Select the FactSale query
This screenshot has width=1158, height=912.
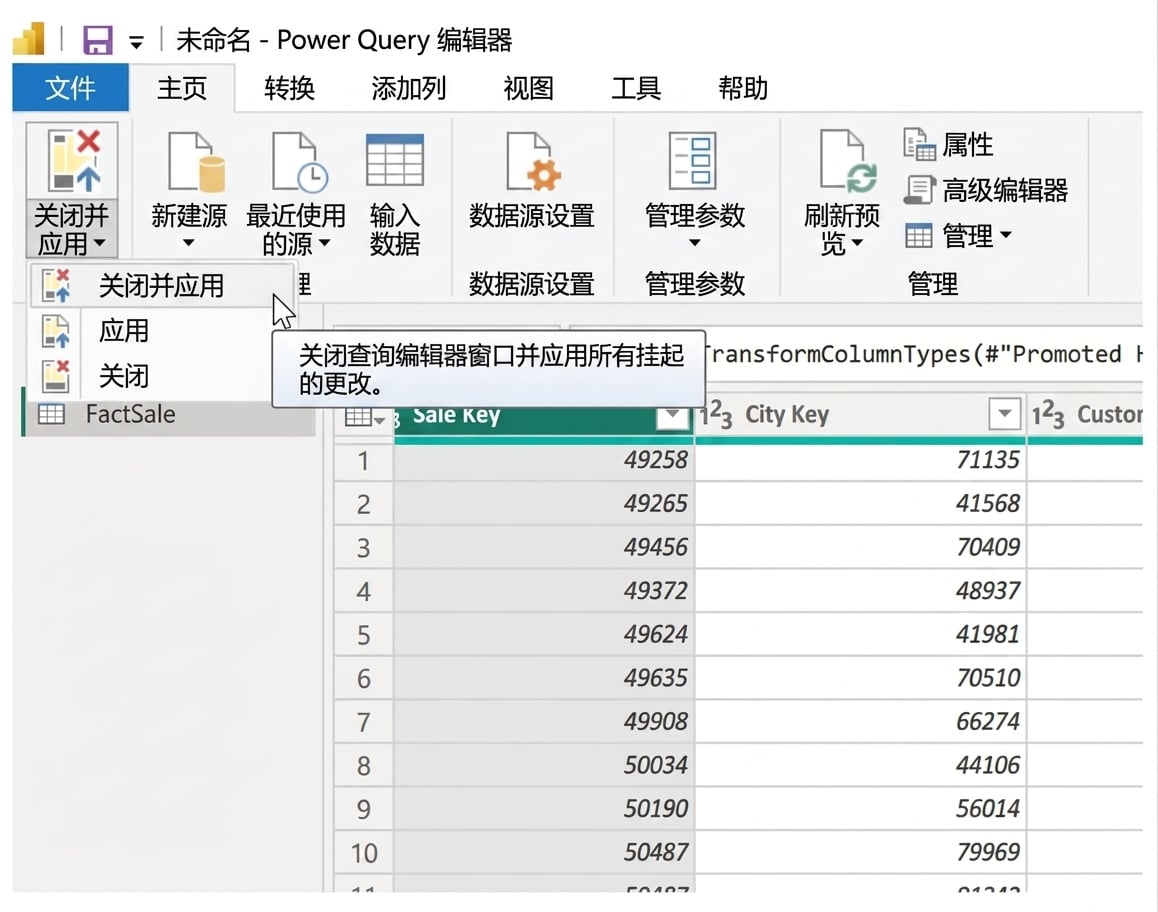coord(170,414)
